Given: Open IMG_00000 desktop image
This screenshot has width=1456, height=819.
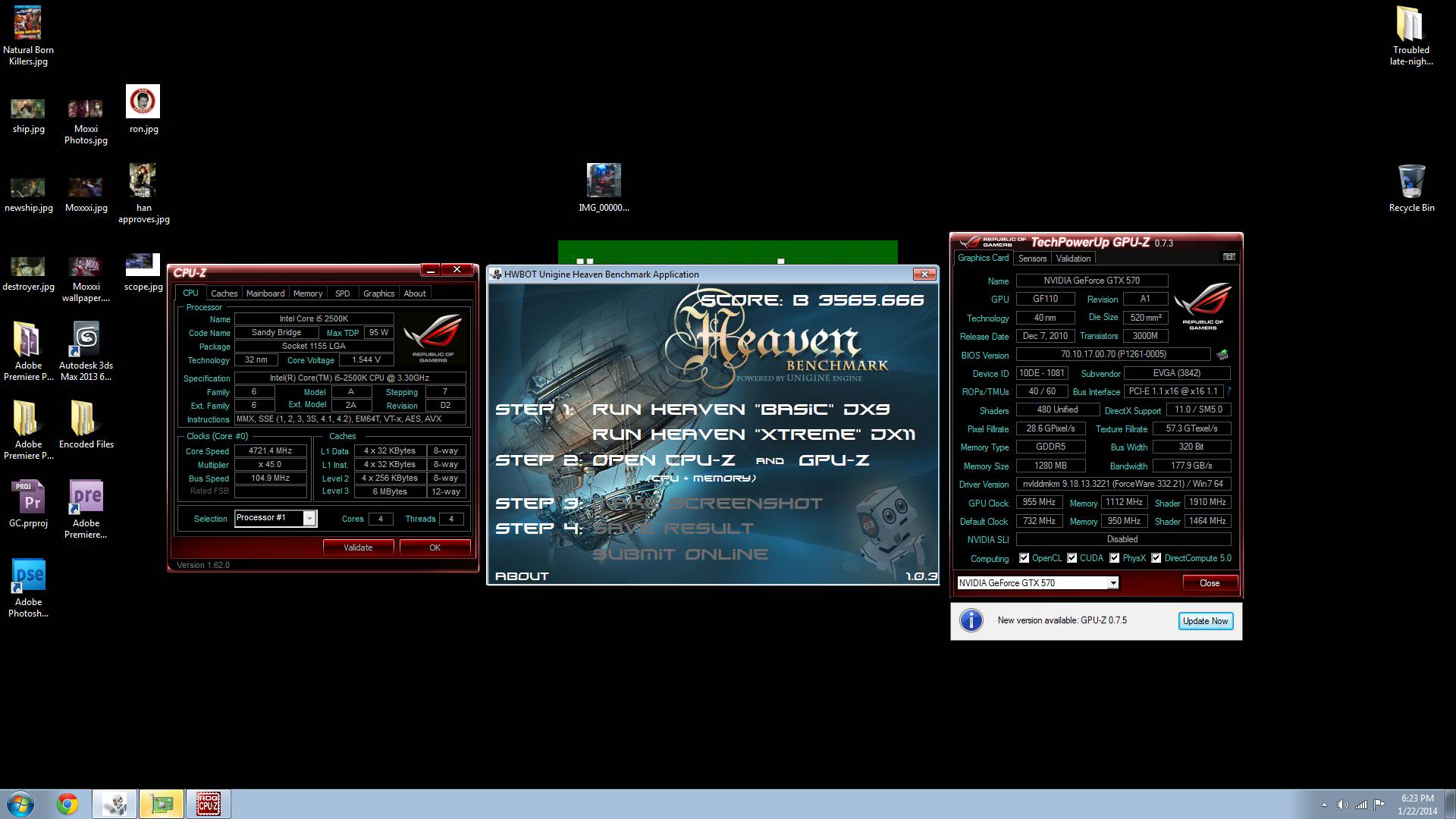Looking at the screenshot, I should pyautogui.click(x=604, y=188).
